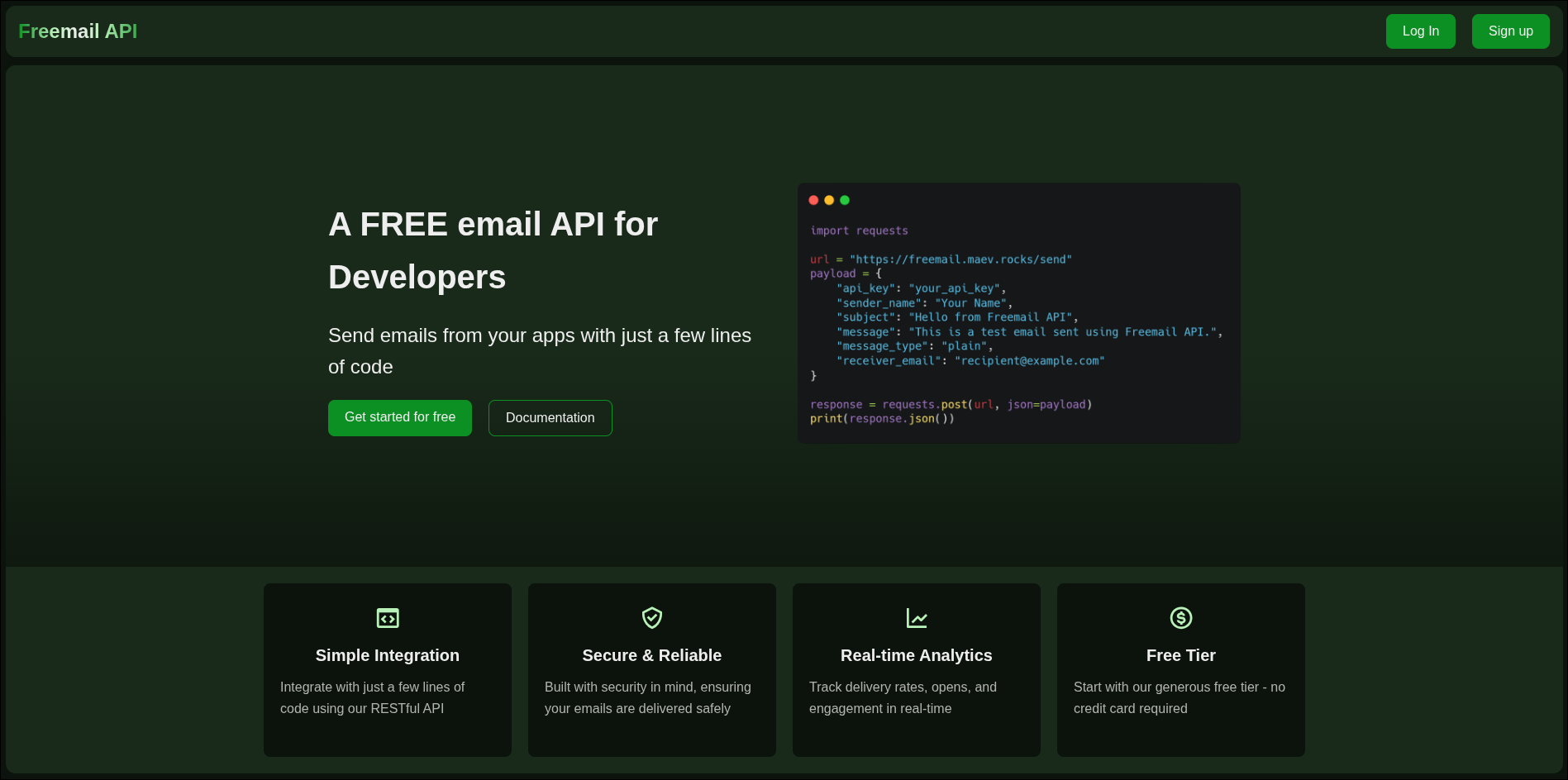Click the "message" test email code line
Image resolution: width=1568 pixels, height=780 pixels.
pyautogui.click(x=1029, y=332)
